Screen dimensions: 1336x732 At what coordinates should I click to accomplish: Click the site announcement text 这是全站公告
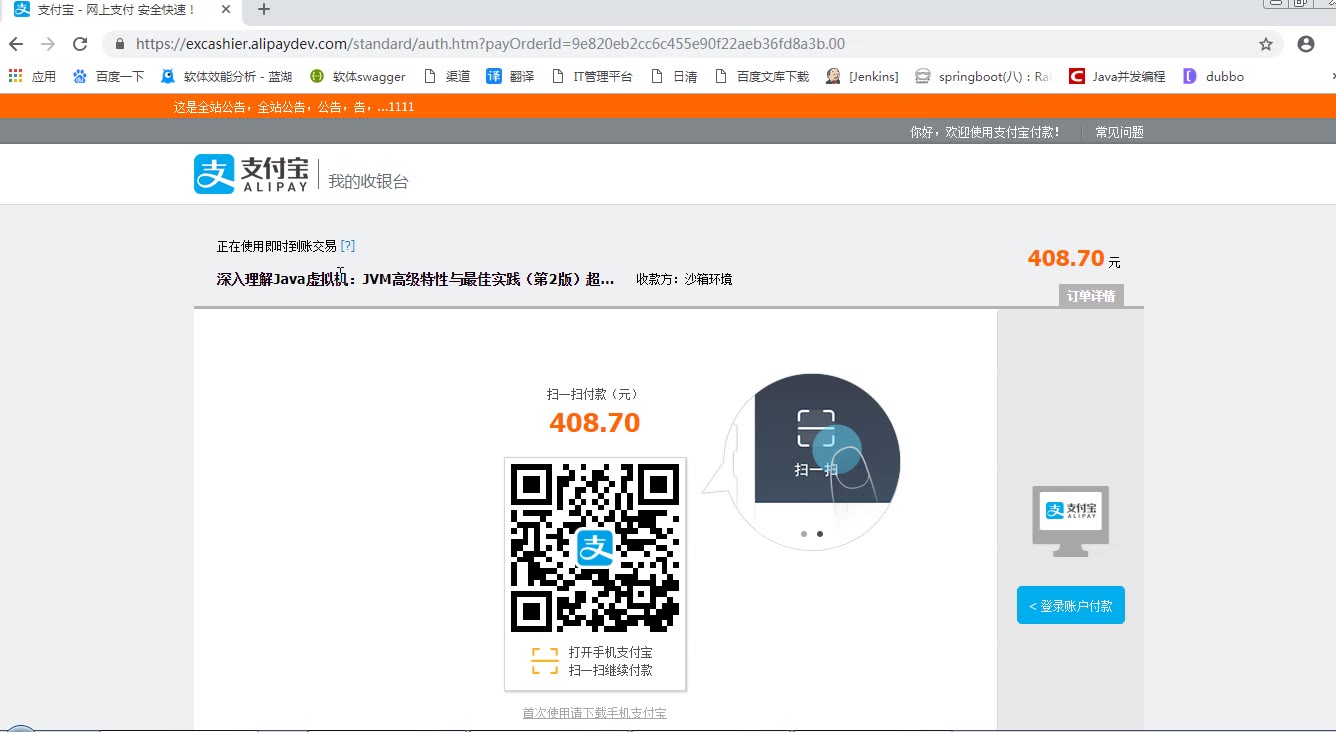pos(294,107)
